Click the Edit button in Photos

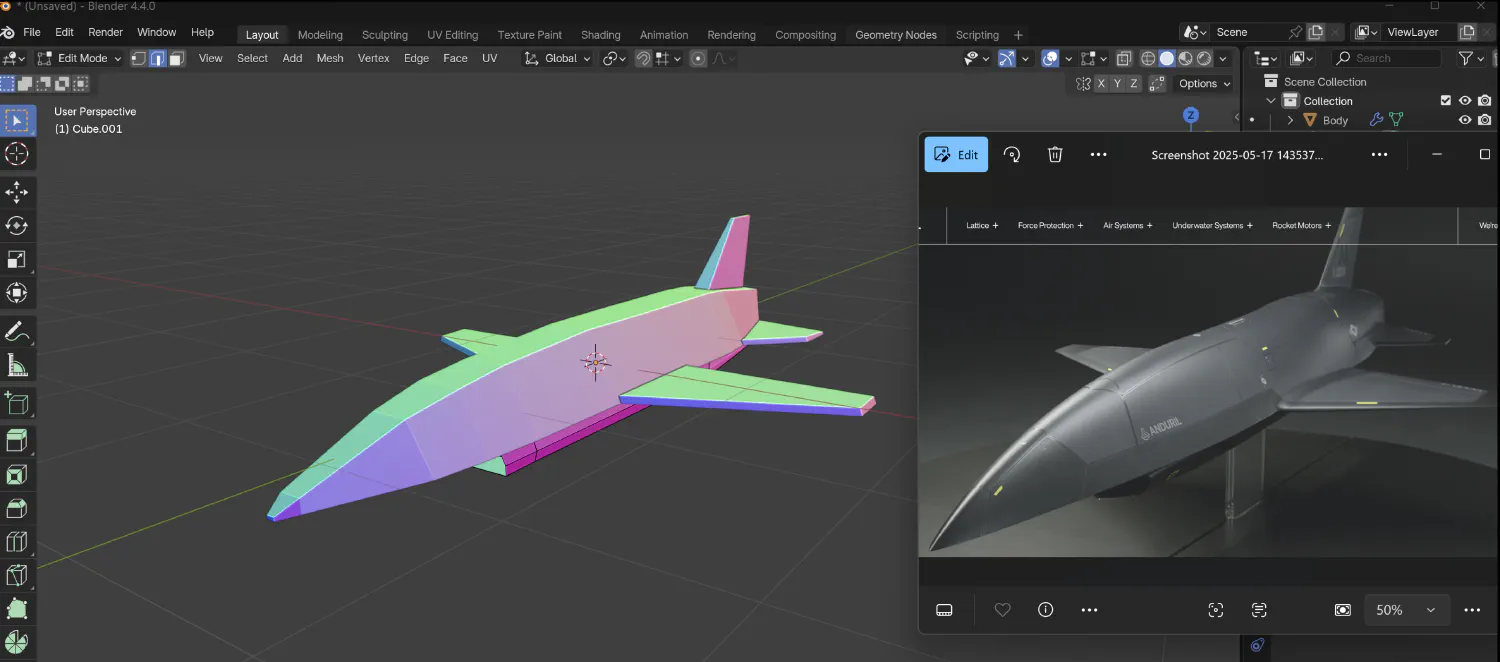955,155
